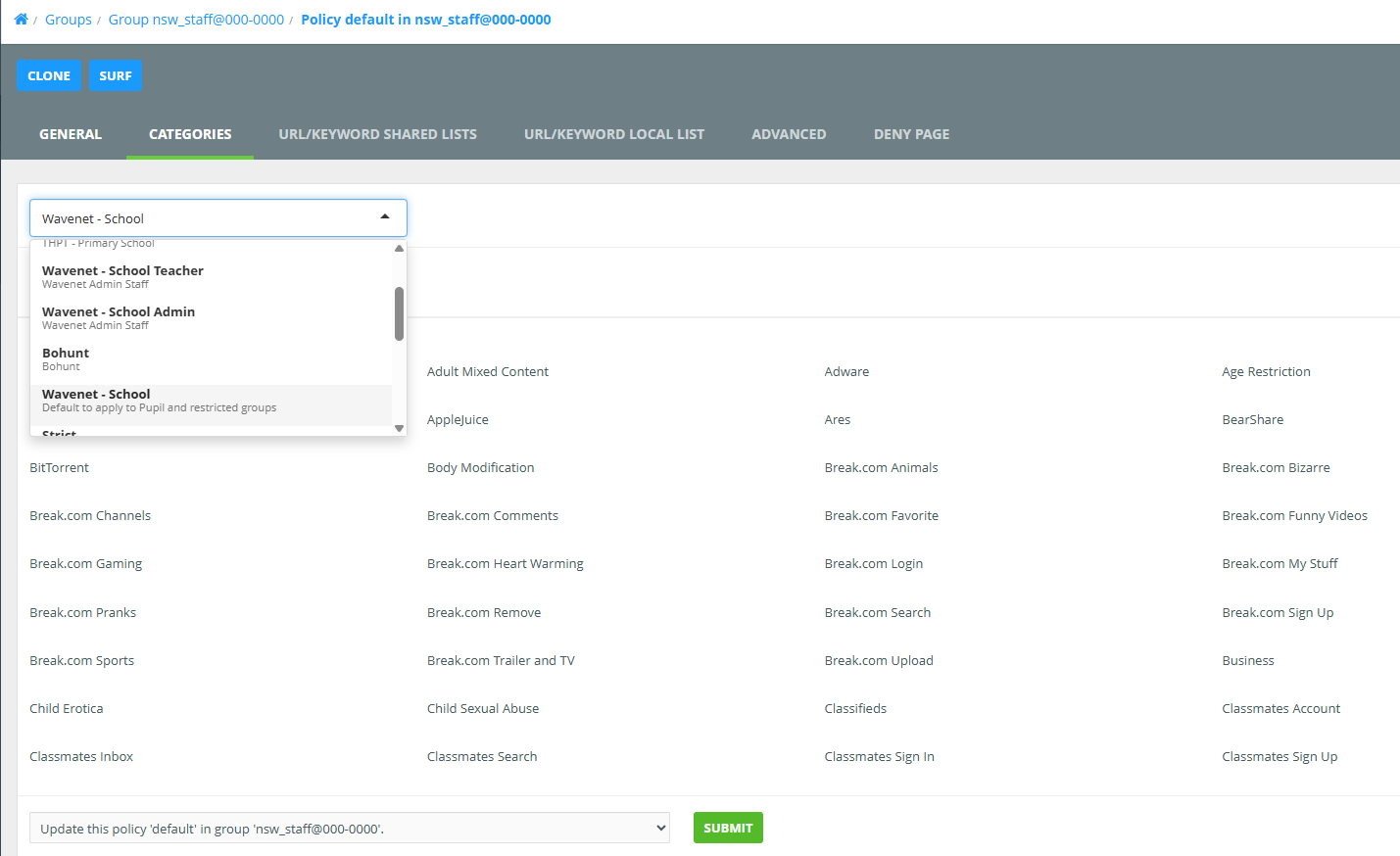Image resolution: width=1400 pixels, height=856 pixels.
Task: Open the Deny Page tab
Action: (x=911, y=134)
